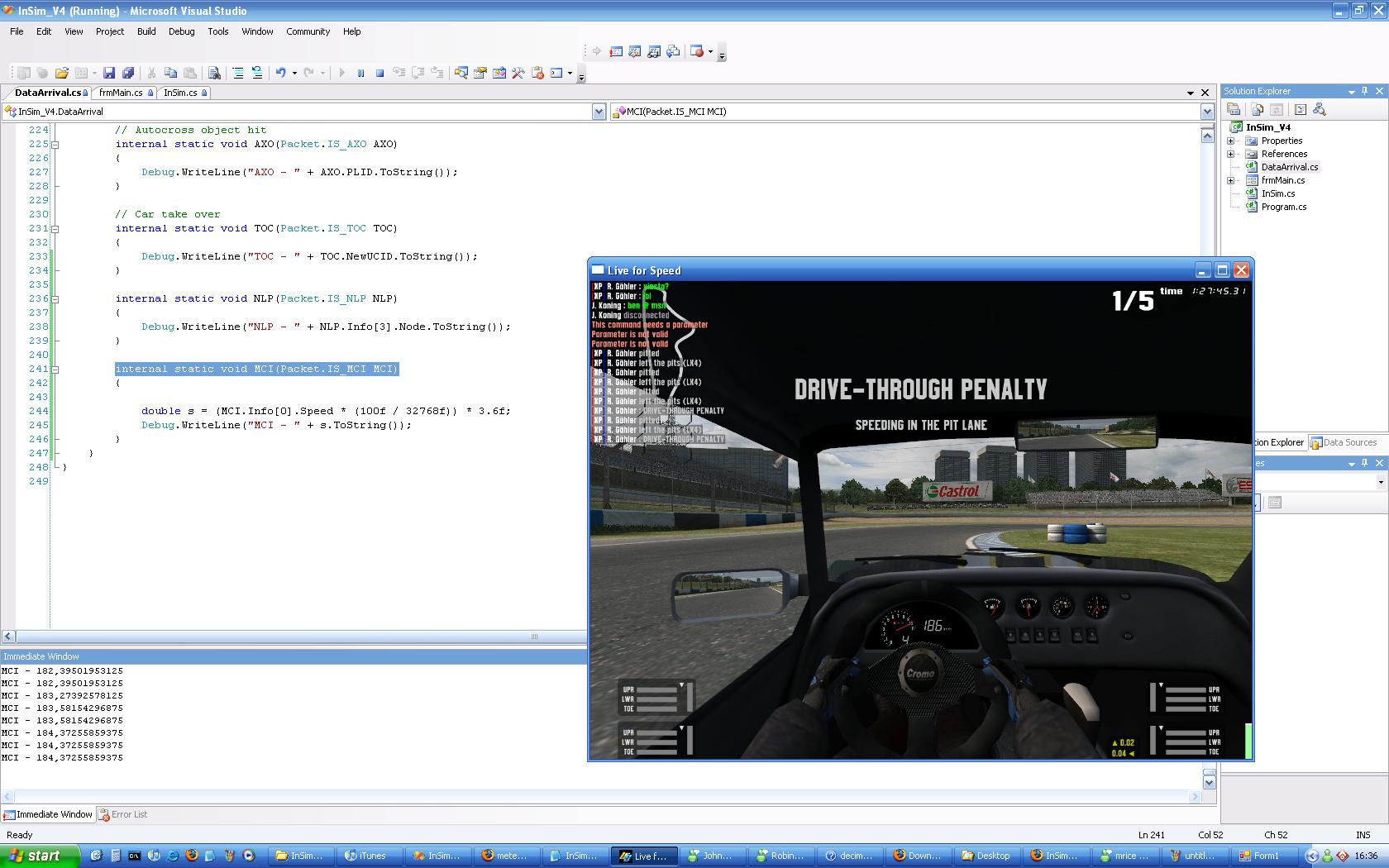Click the Undo toolbar icon

pyautogui.click(x=281, y=73)
